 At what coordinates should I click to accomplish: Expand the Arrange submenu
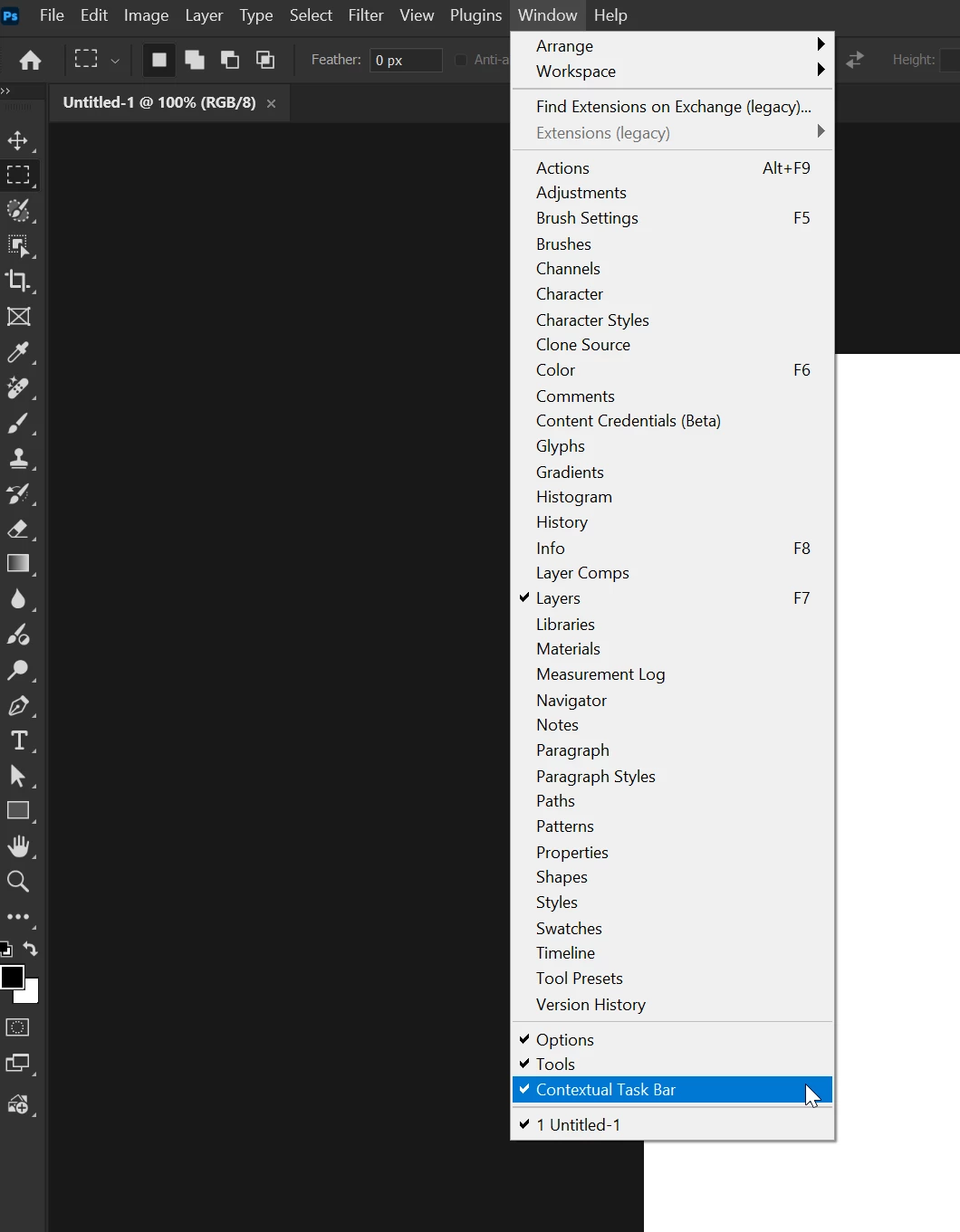pyautogui.click(x=672, y=45)
